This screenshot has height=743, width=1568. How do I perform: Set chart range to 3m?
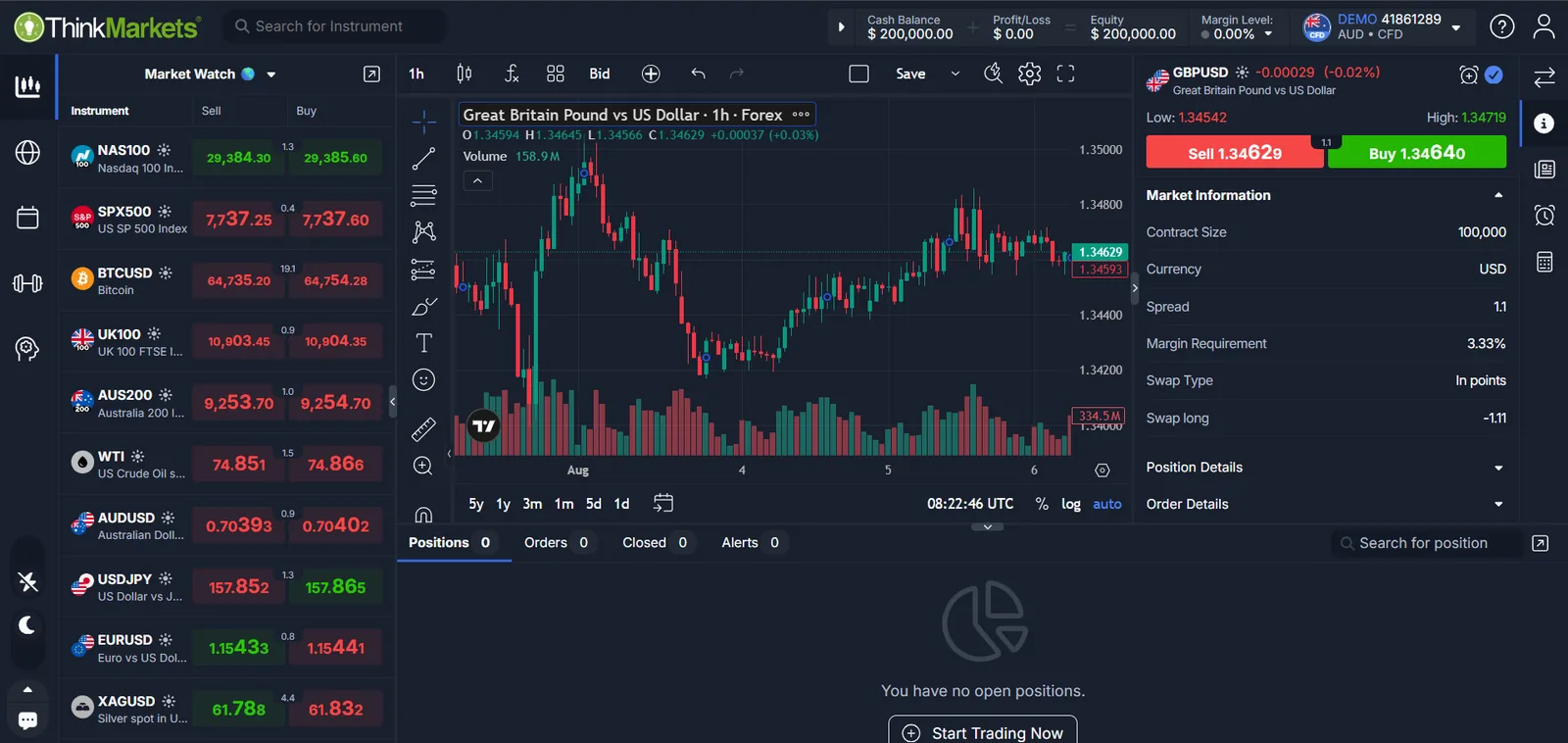click(532, 504)
